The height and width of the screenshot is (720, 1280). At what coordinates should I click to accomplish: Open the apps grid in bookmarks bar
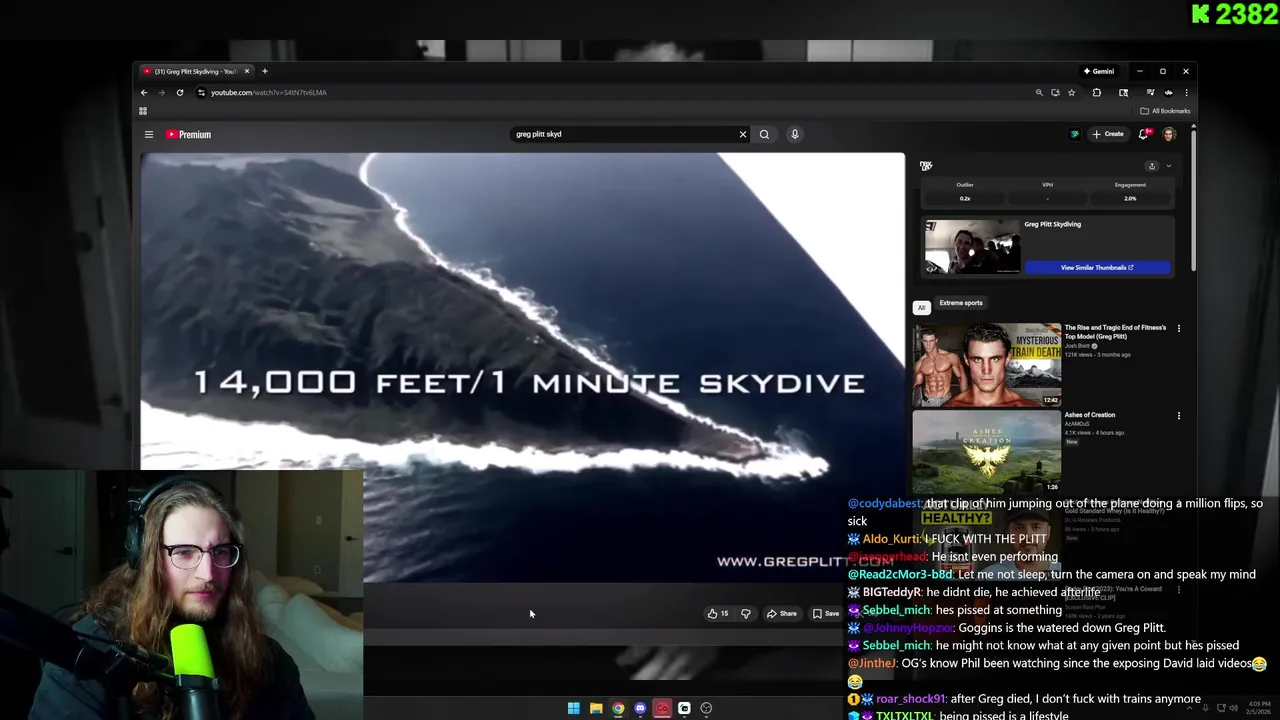[143, 111]
